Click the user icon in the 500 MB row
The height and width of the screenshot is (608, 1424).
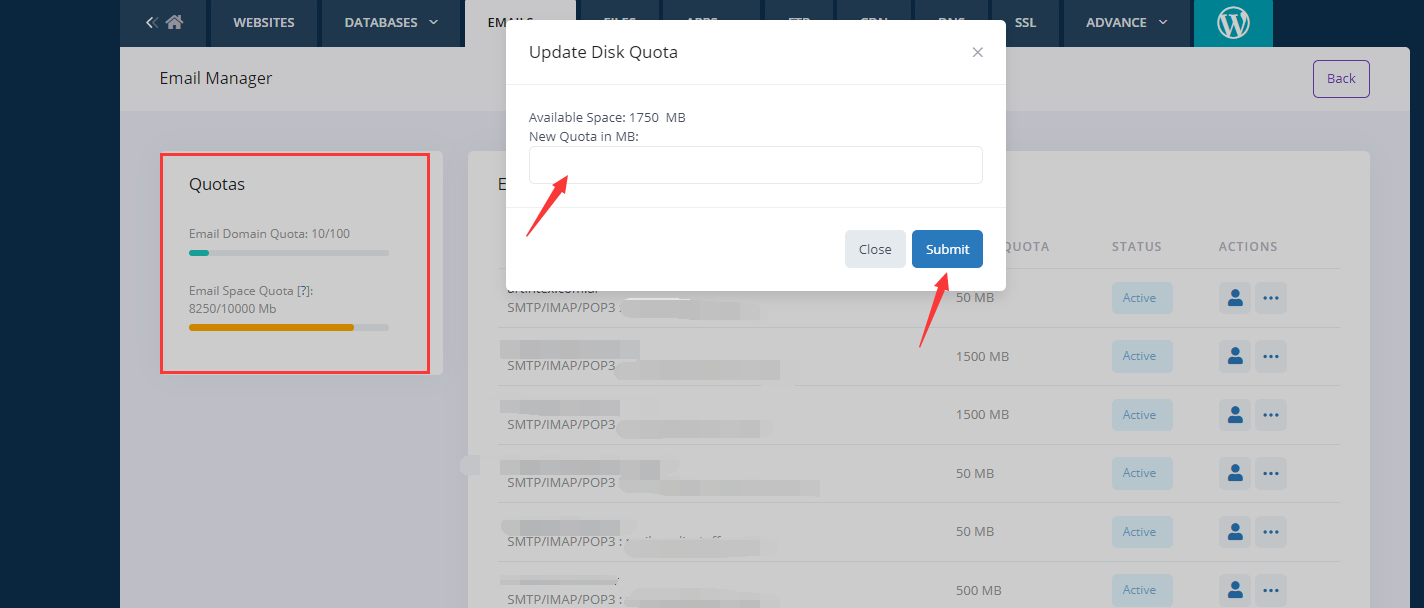[1234, 590]
